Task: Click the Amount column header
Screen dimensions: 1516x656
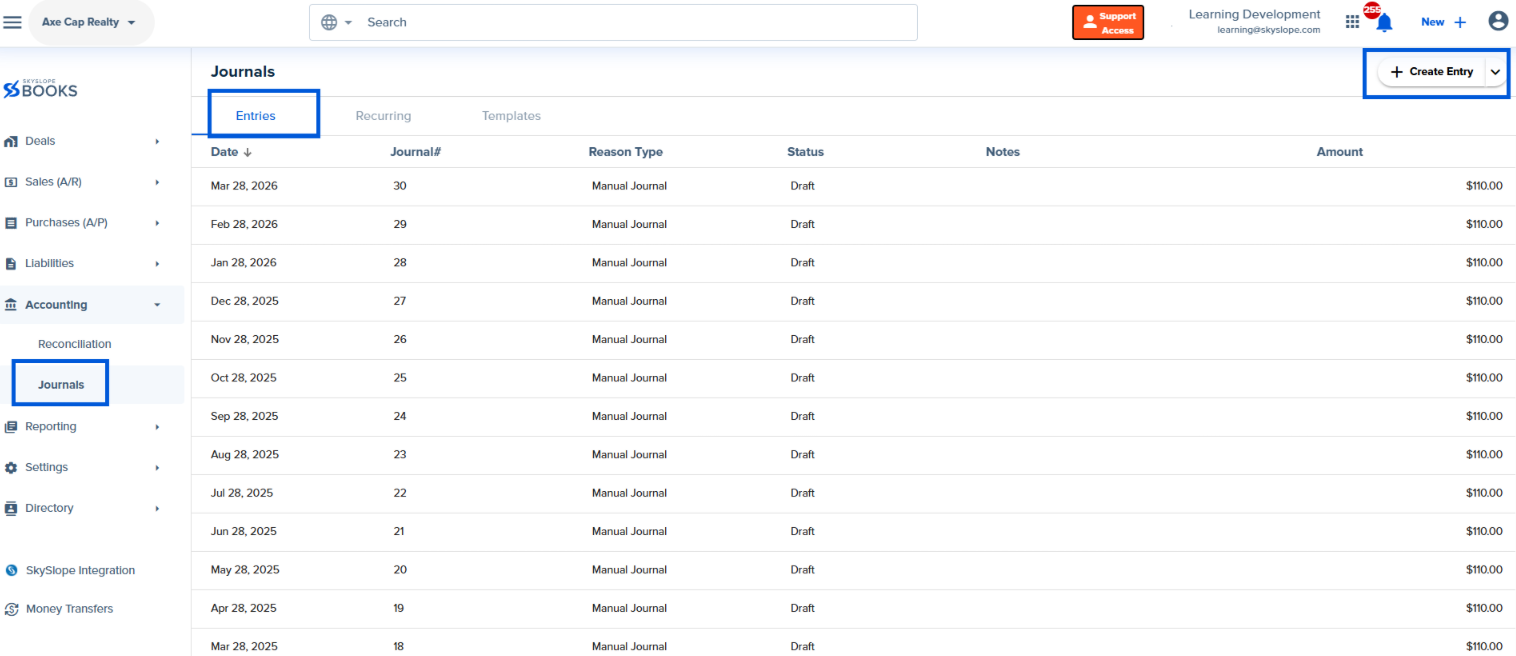Action: [x=1339, y=152]
